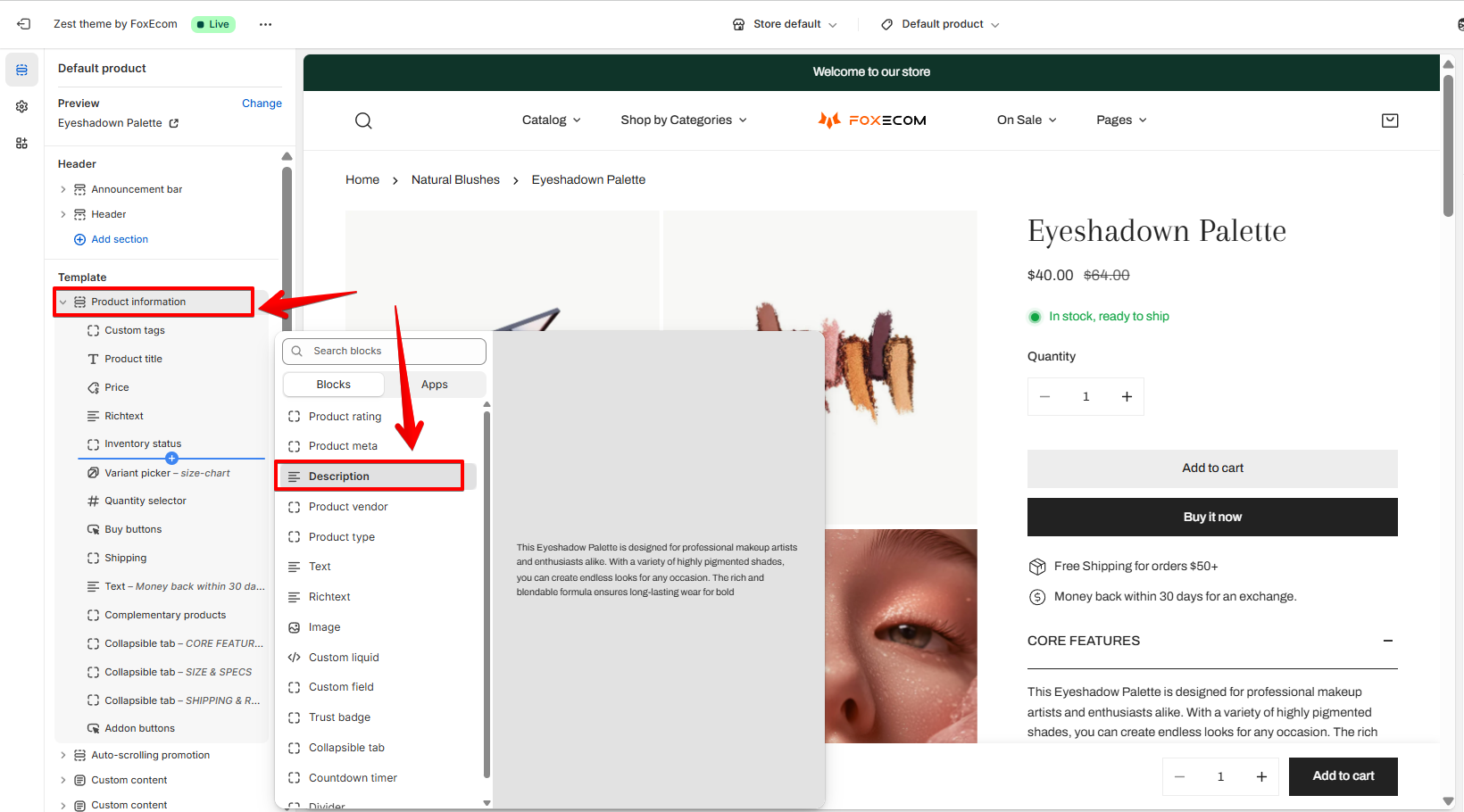Select the Variant picker size-chart block
The image size is (1464, 812).
161,473
